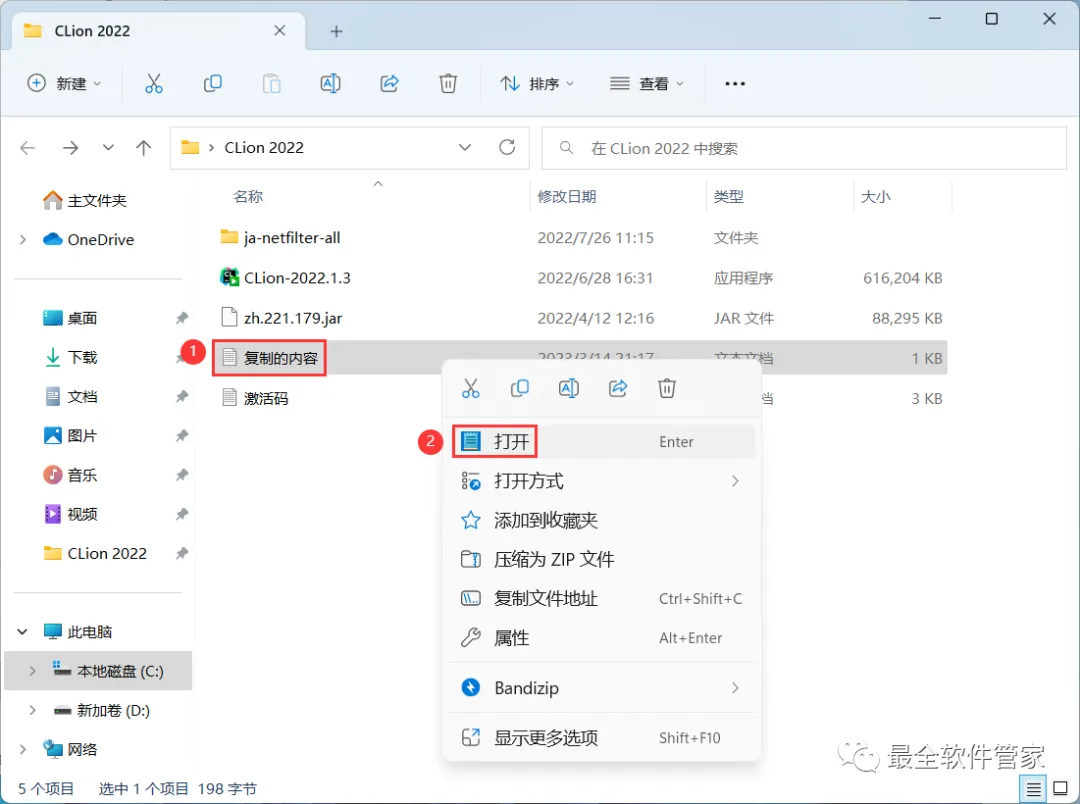
Task: Select 新加卷 (D:) drive in sidebar
Action: [113, 710]
